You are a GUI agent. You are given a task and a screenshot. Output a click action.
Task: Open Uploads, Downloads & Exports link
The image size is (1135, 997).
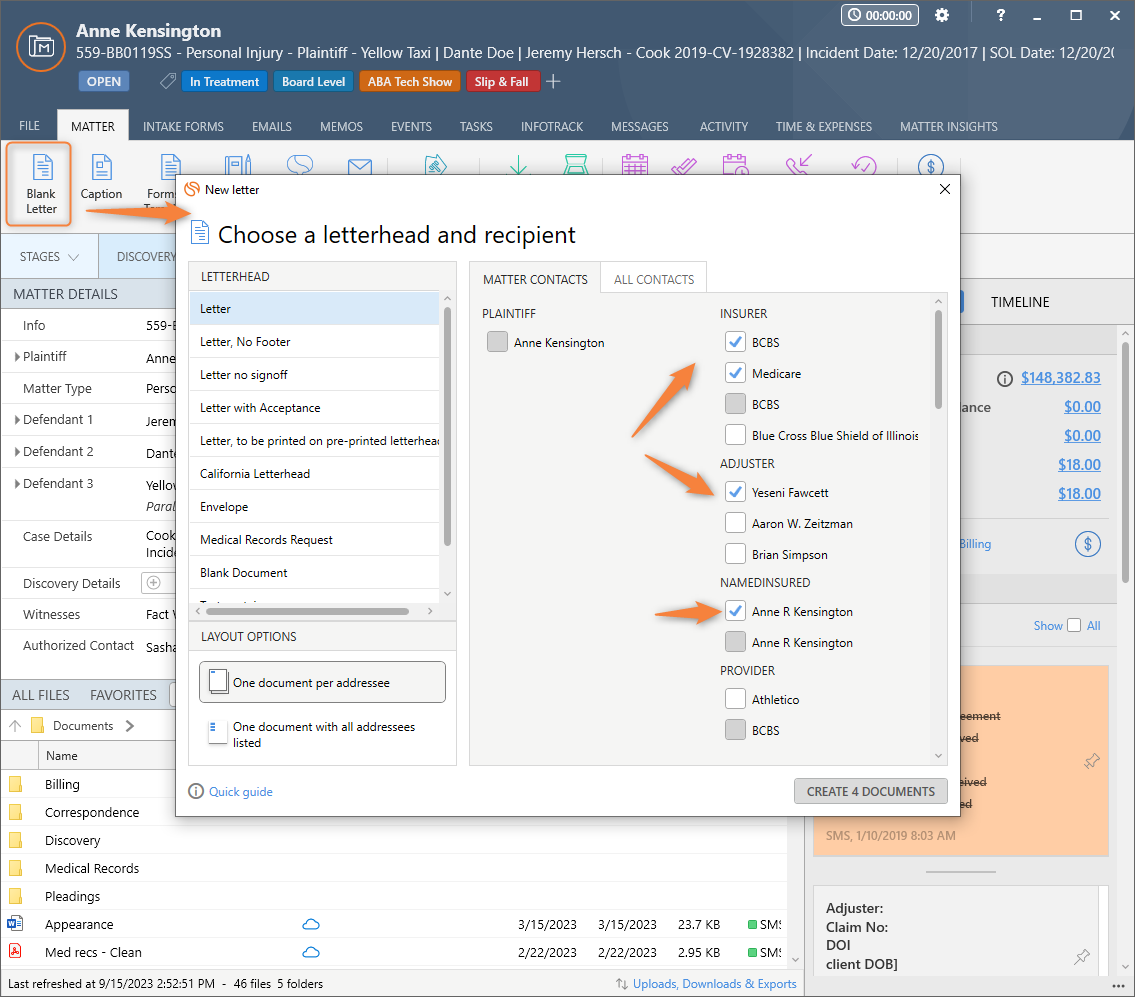714,983
